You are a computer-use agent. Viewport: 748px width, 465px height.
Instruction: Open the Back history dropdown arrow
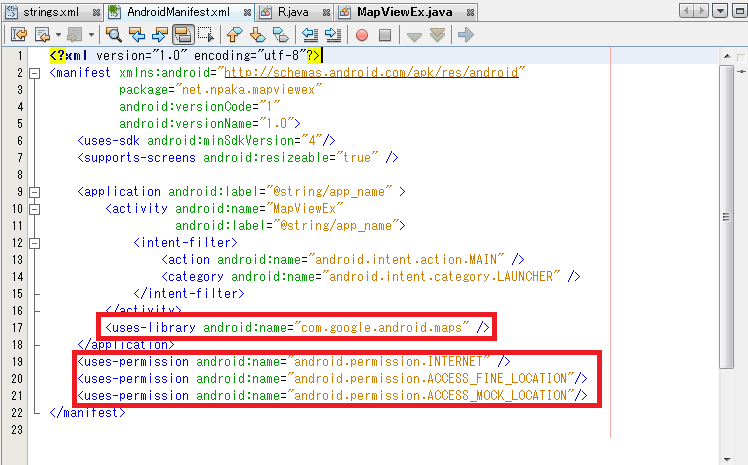(58, 34)
